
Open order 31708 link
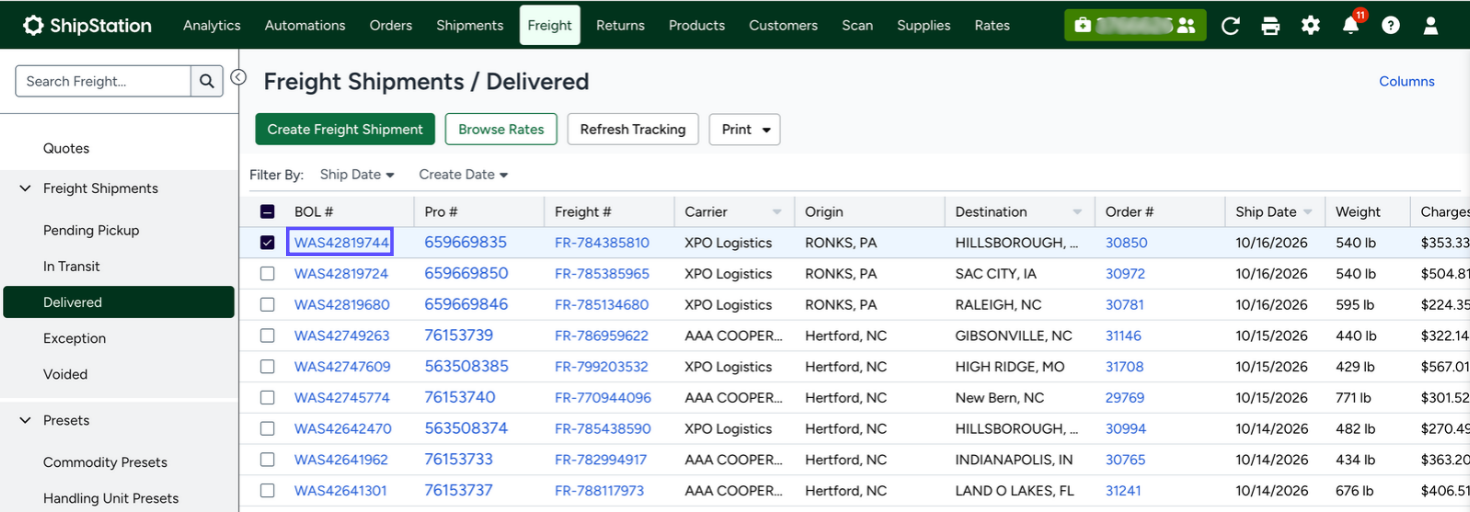(1124, 367)
